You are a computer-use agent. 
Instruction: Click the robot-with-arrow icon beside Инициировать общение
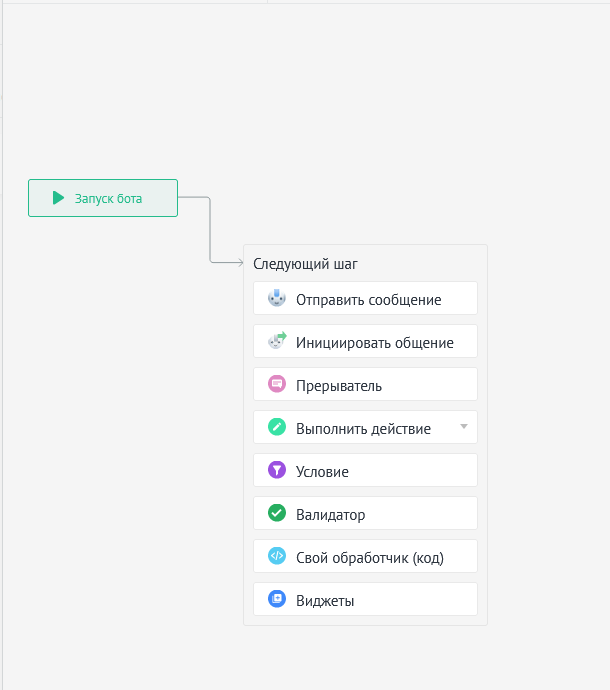[277, 341]
